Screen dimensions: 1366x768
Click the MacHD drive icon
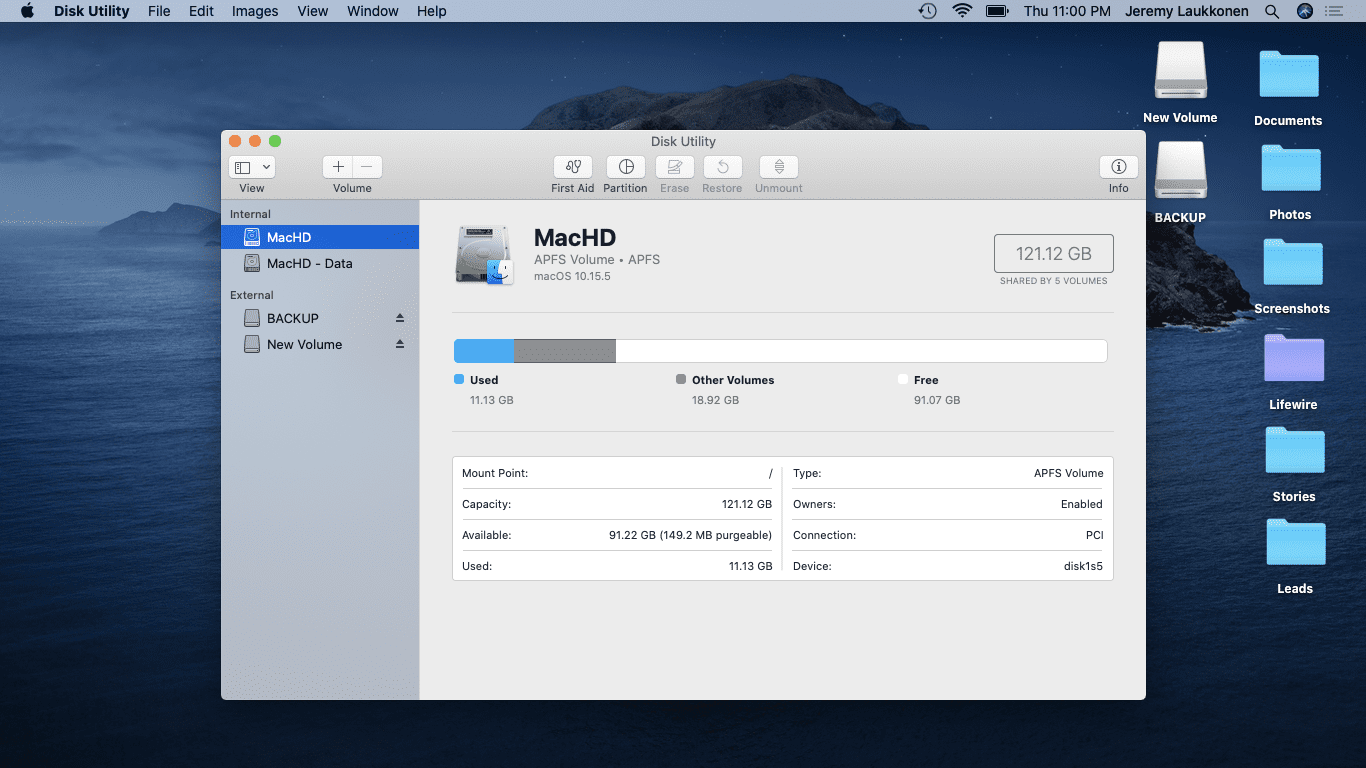[484, 254]
